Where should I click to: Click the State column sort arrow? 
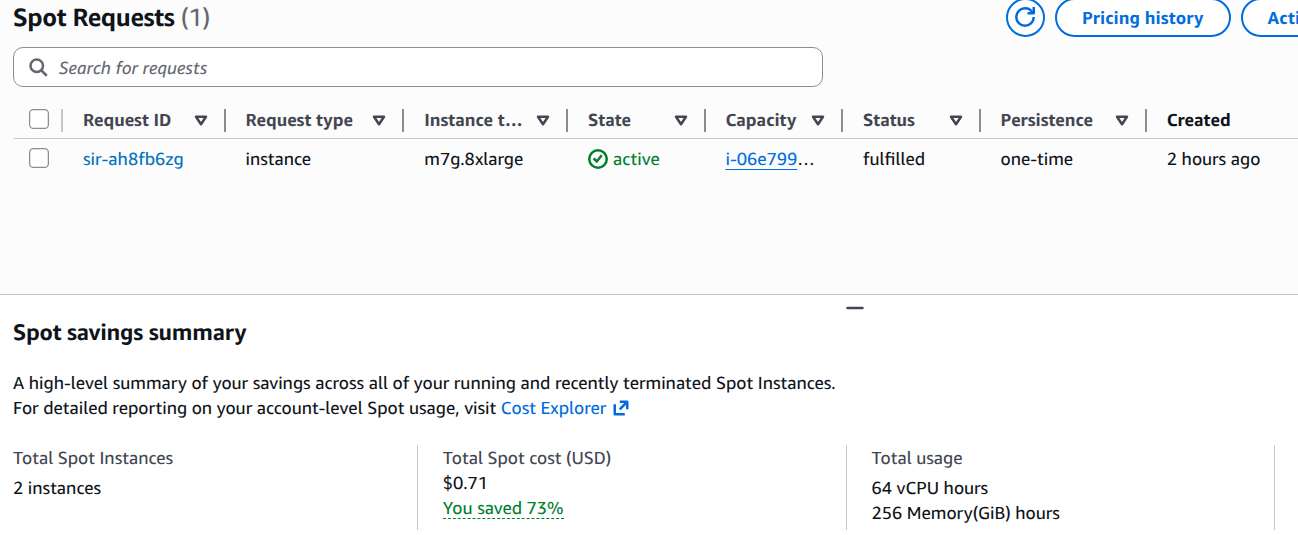pos(681,120)
